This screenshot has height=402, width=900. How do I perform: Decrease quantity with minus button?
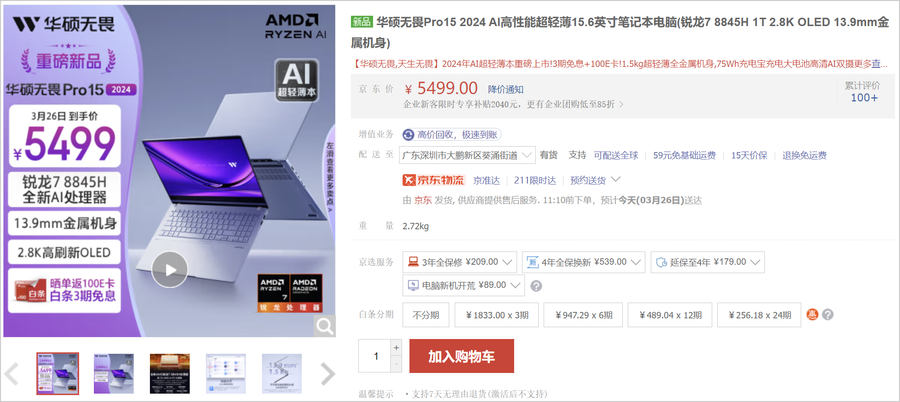pos(396,364)
